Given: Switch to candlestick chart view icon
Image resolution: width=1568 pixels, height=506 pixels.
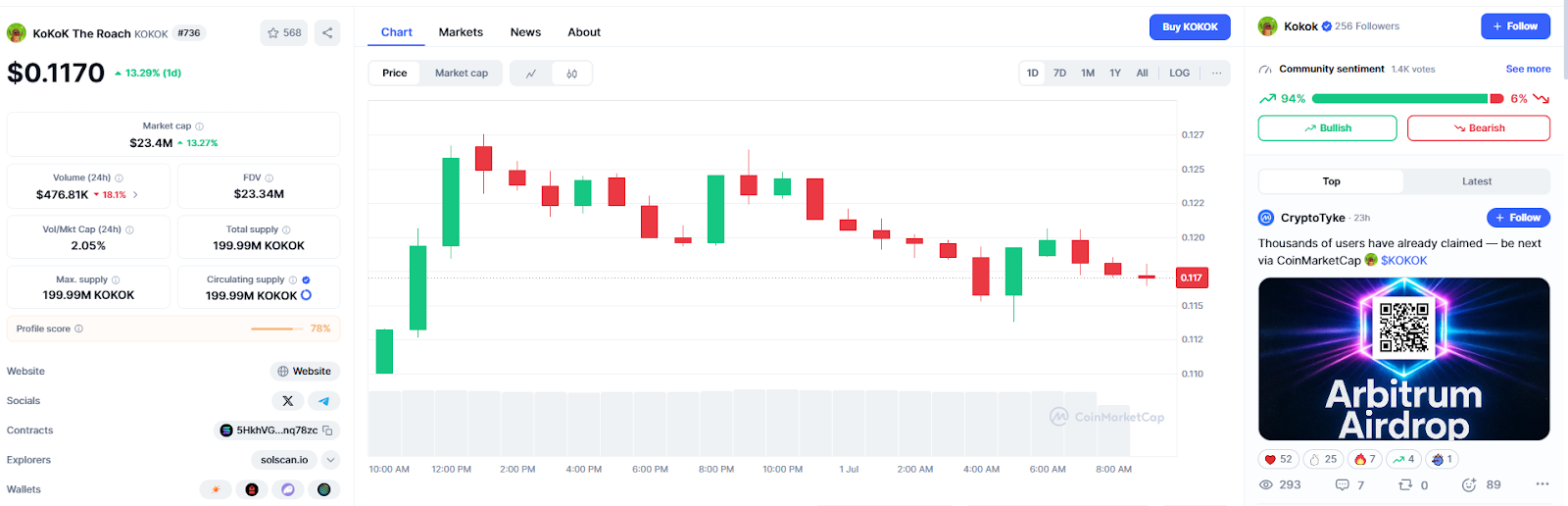Looking at the screenshot, I should pos(572,74).
